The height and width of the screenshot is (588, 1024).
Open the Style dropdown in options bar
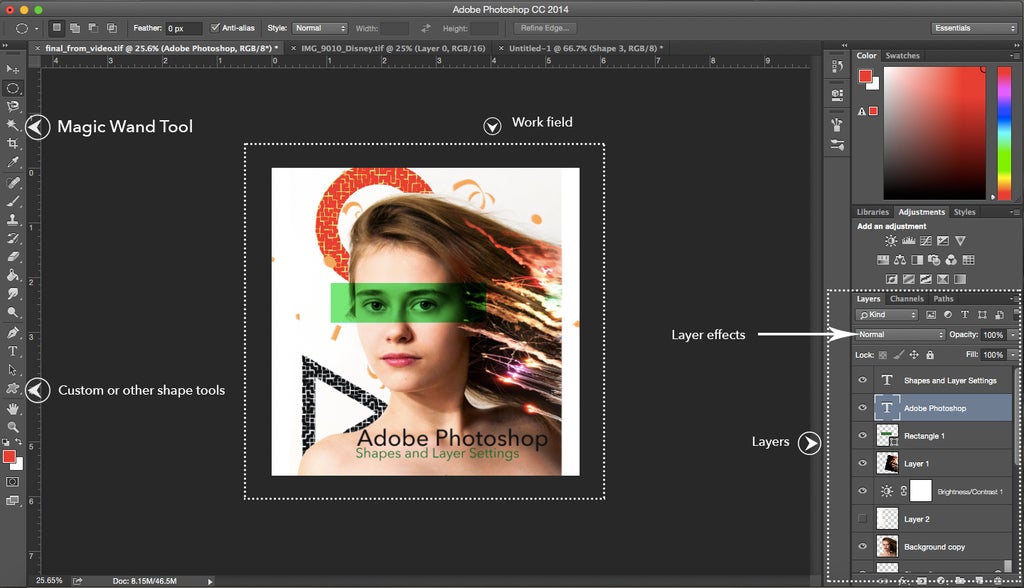click(x=320, y=28)
